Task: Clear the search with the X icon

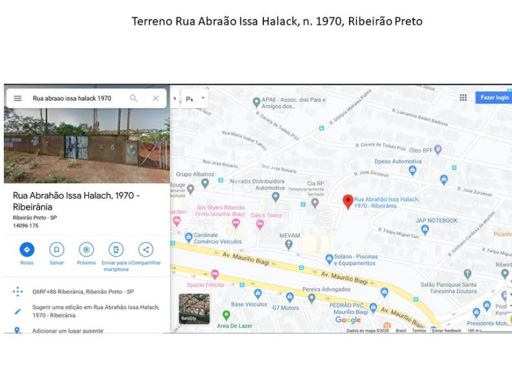Action: click(x=156, y=98)
